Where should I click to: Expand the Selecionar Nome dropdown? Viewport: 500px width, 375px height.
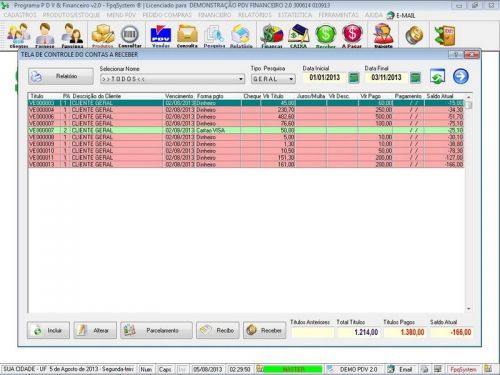pos(241,79)
